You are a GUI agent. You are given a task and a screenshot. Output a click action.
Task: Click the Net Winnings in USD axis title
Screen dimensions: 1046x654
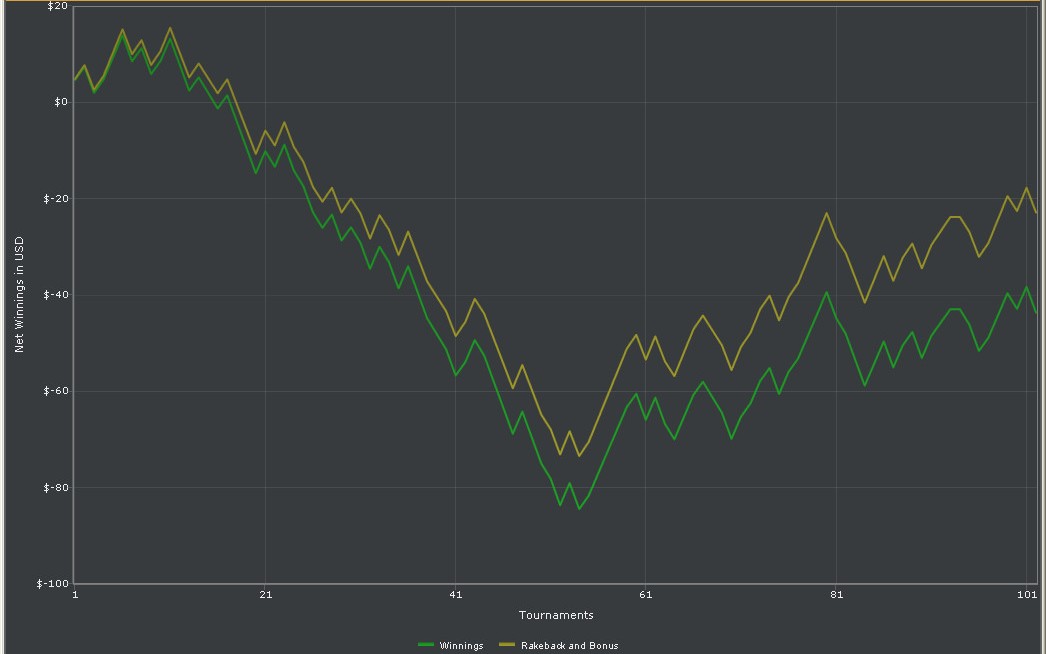(19, 294)
